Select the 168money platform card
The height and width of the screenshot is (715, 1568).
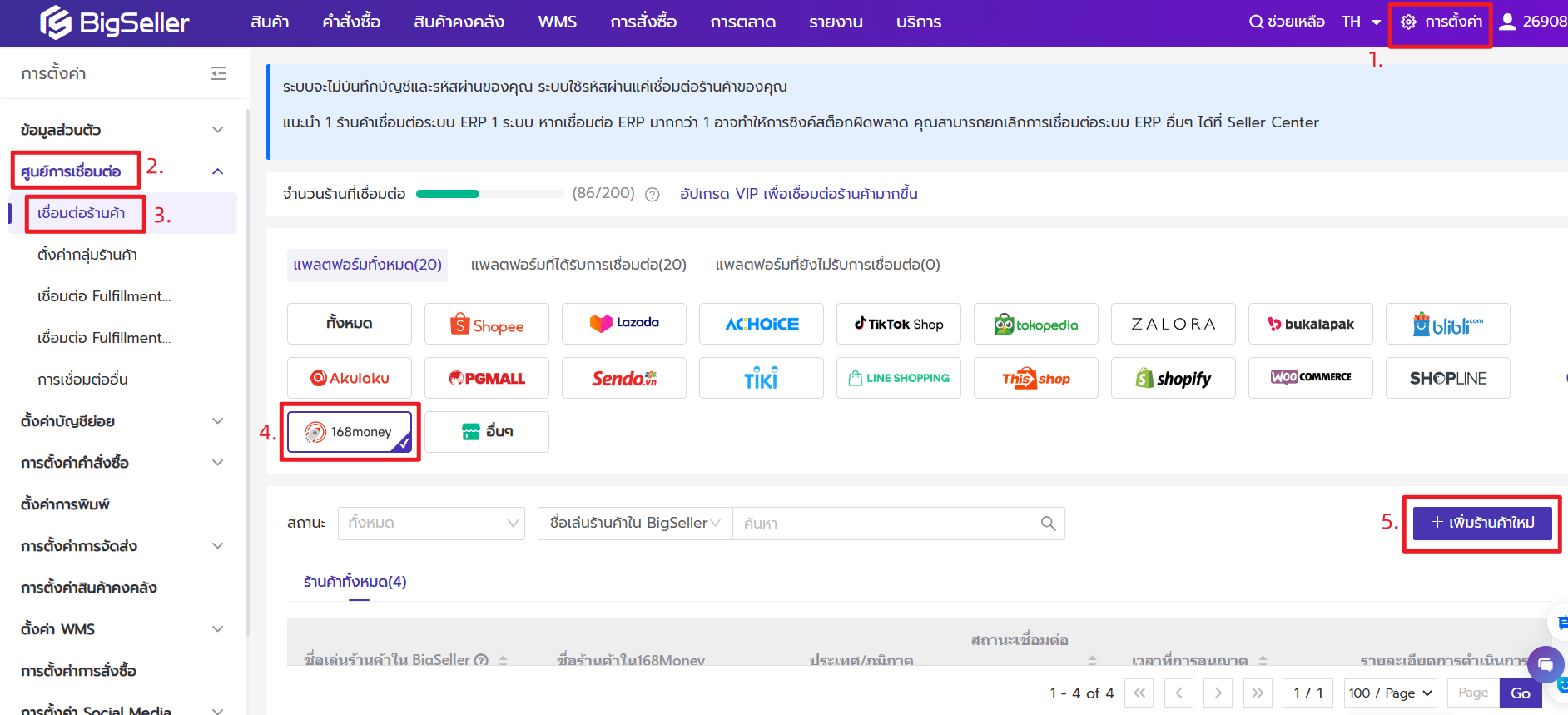tap(350, 432)
